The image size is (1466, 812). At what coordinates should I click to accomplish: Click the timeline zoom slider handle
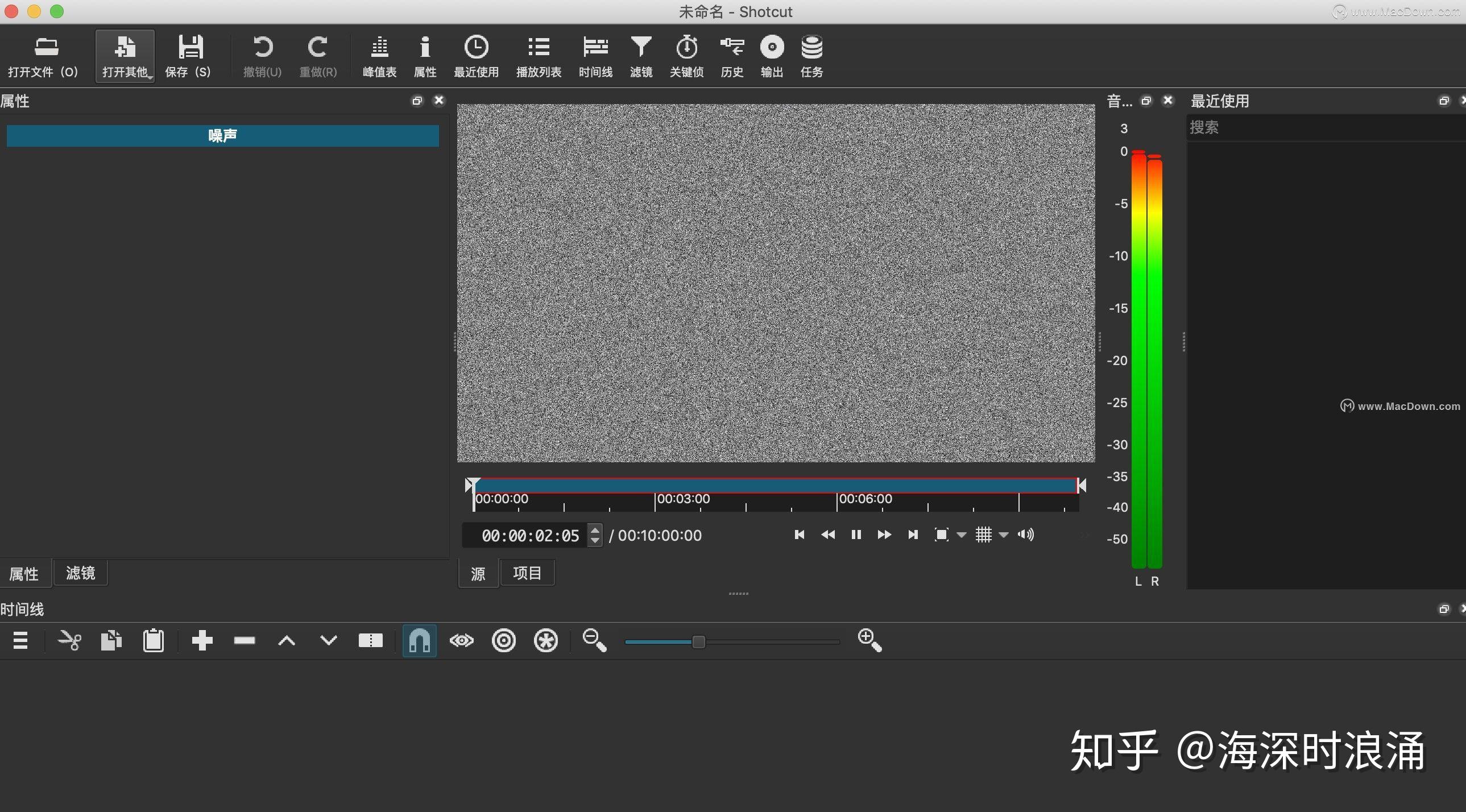(698, 642)
